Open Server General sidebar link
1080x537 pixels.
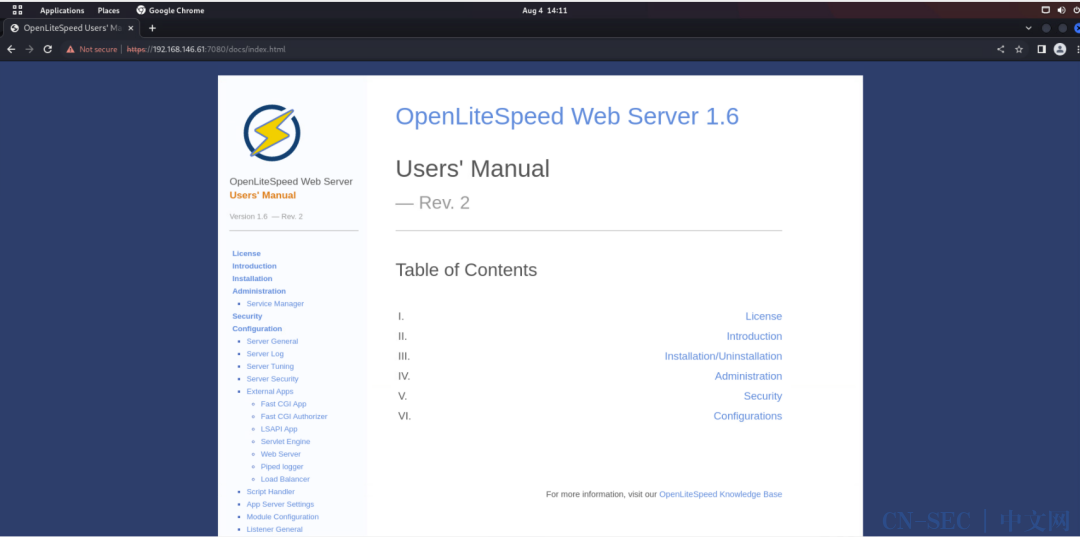[272, 341]
